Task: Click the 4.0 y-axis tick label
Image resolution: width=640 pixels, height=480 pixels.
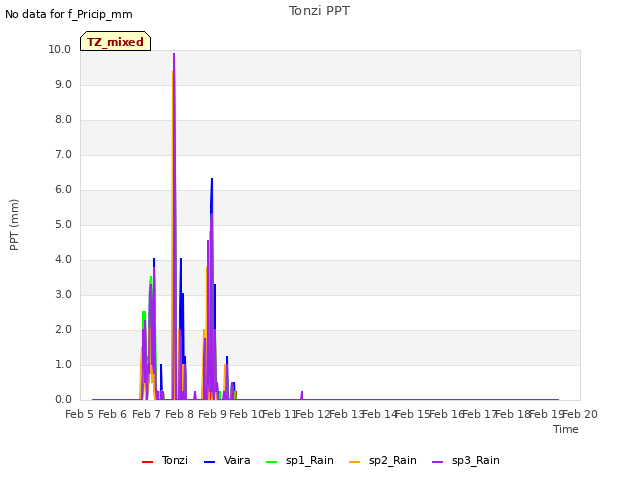Action: click(x=63, y=260)
